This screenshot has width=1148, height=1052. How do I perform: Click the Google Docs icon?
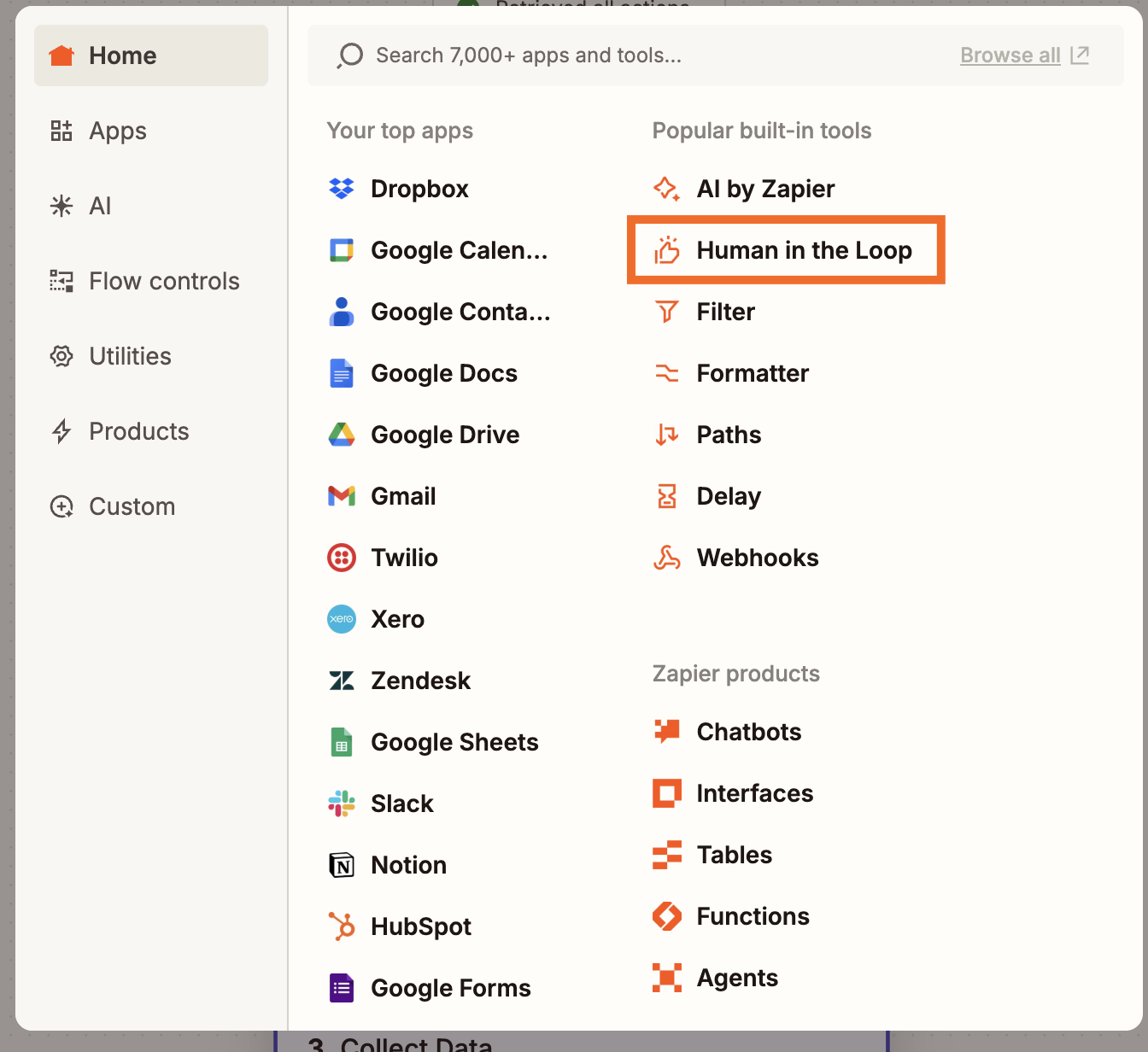pyautogui.click(x=342, y=373)
